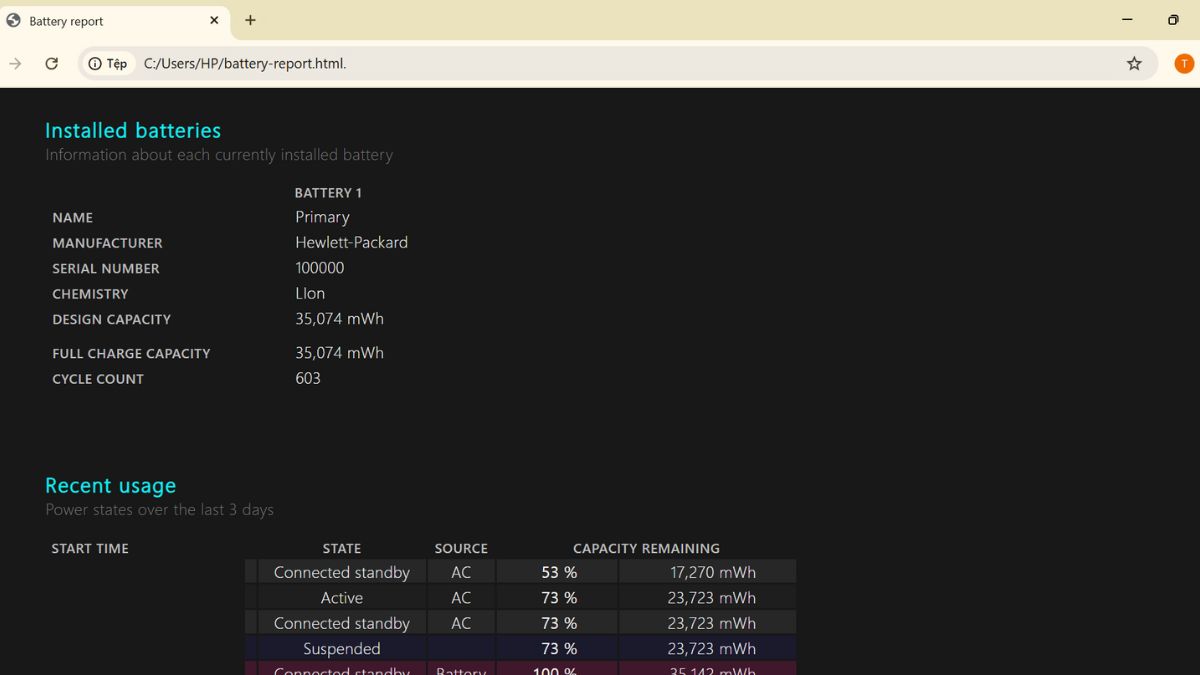This screenshot has height=675, width=1200.
Task: Reload the battery report page
Action: pos(51,63)
